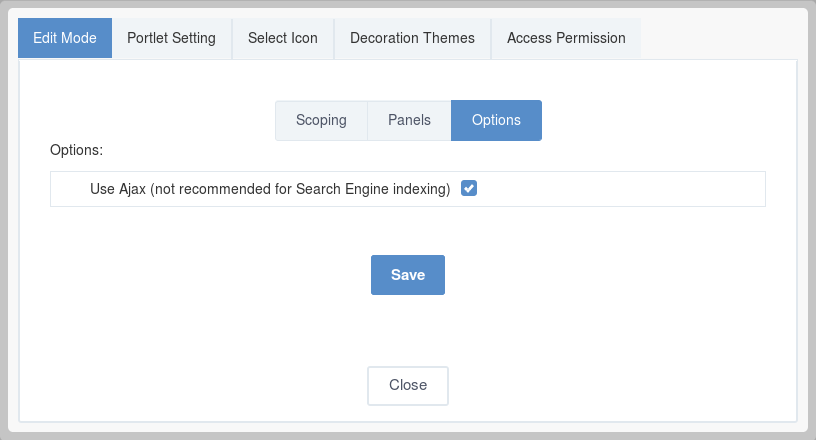Click blank tab strip beside Access Permission

click(718, 38)
